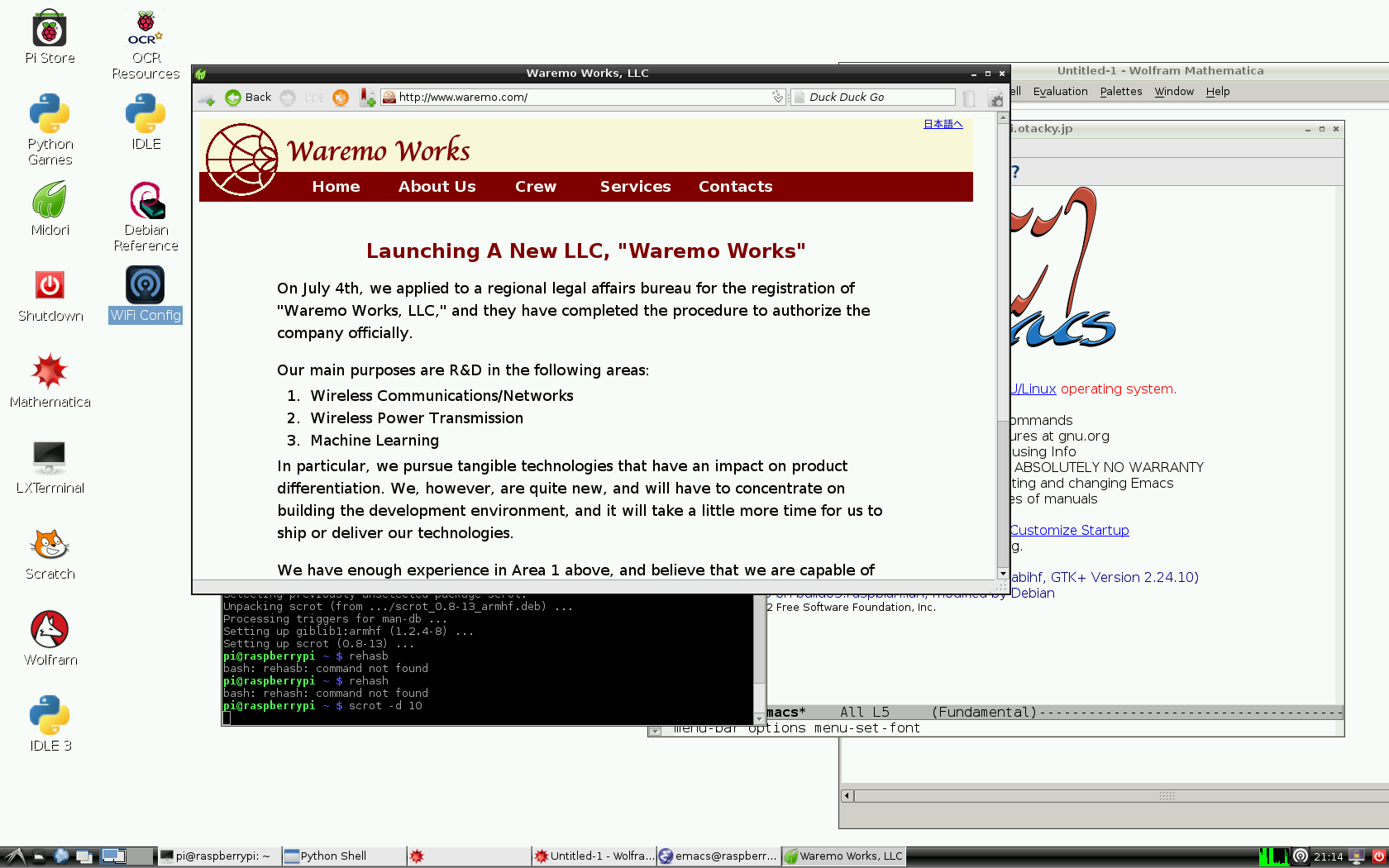Reload the page with the orange icon
The height and width of the screenshot is (868, 1389).
pyautogui.click(x=341, y=98)
